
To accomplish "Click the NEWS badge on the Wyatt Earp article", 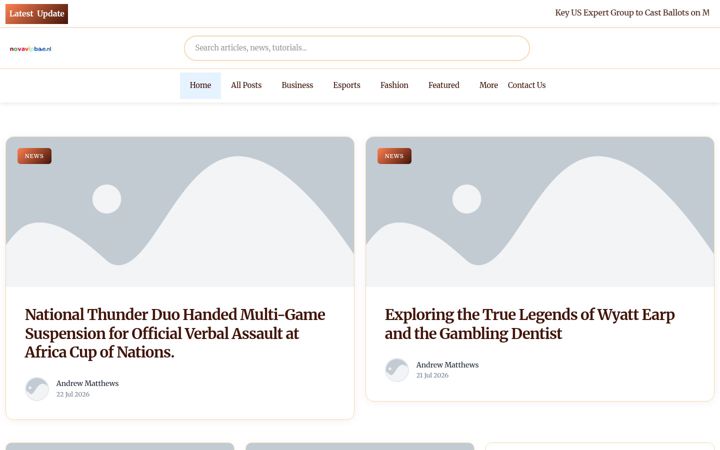I will [x=394, y=156].
